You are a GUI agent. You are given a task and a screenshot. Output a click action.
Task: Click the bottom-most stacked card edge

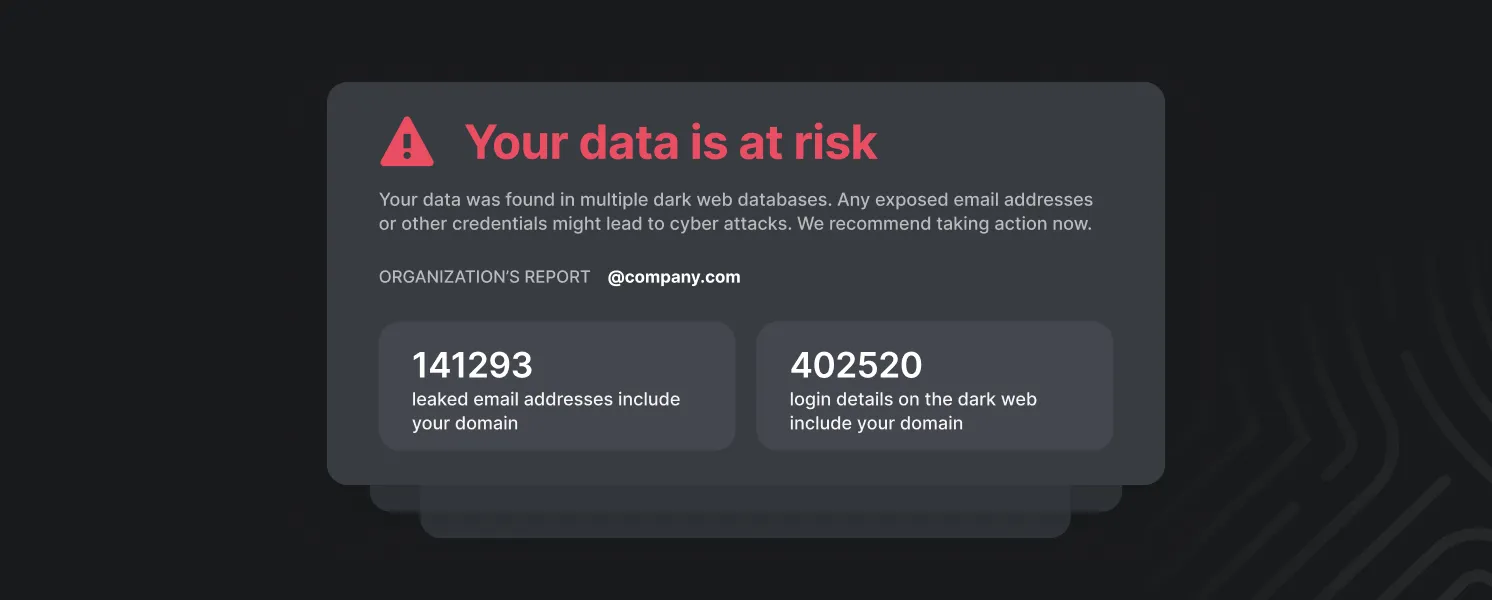click(745, 525)
